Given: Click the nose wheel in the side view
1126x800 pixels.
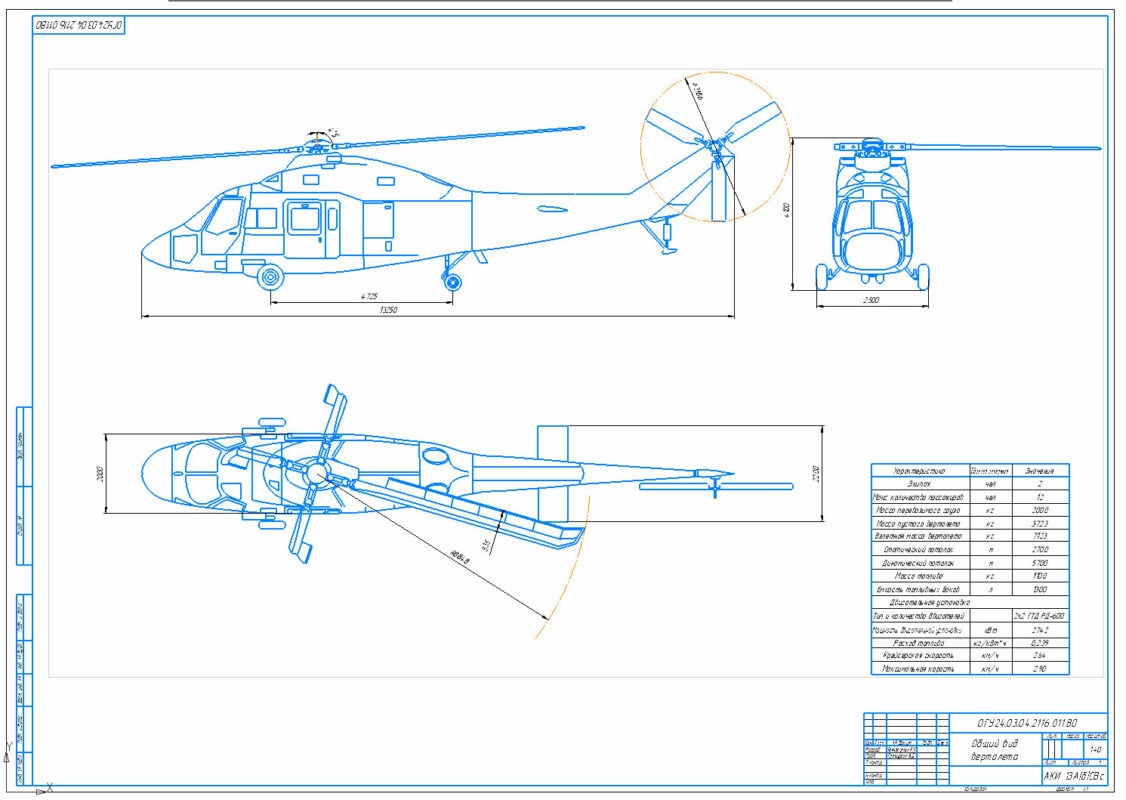Looking at the screenshot, I should [x=269, y=276].
